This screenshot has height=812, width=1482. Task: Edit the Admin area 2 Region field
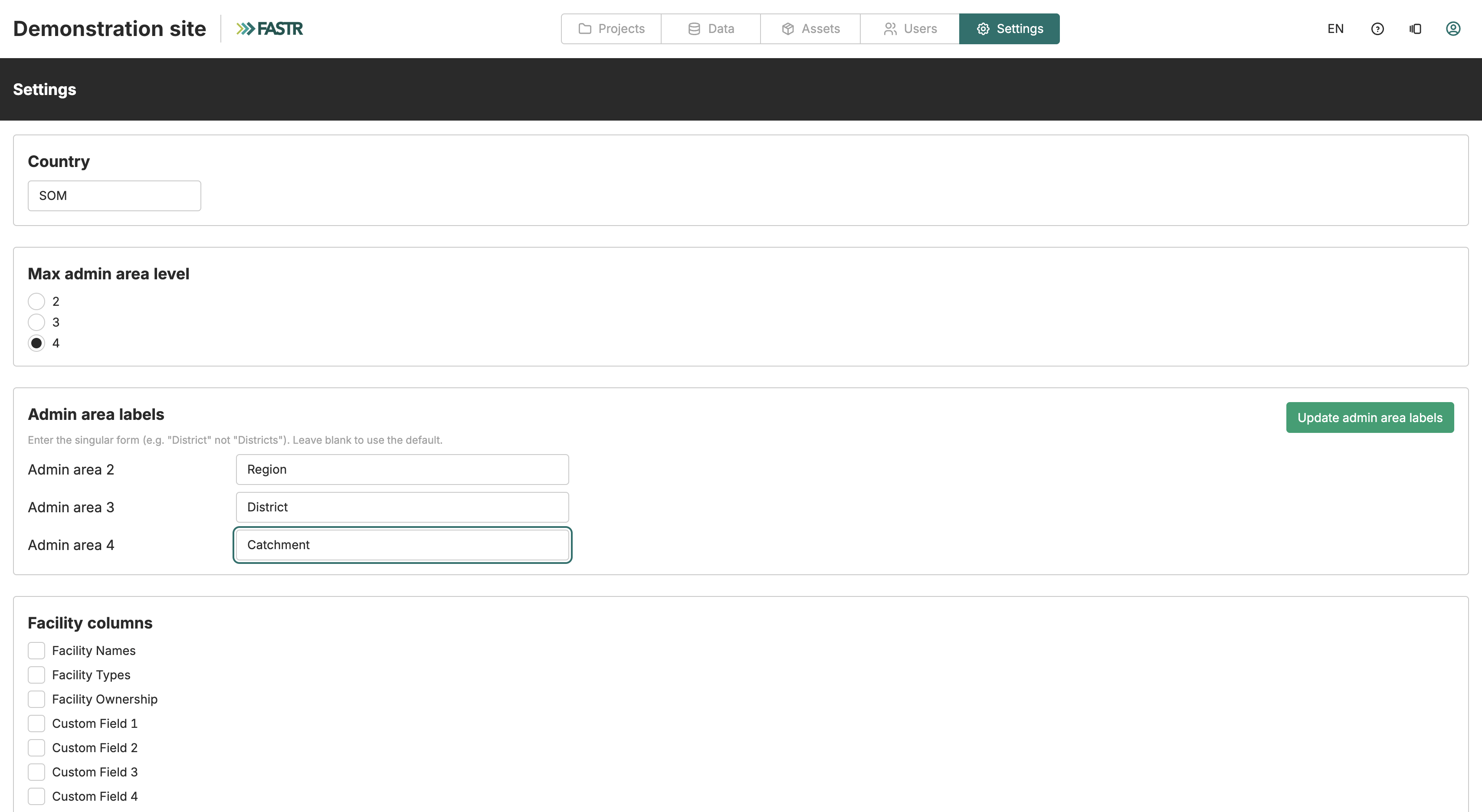pos(402,469)
